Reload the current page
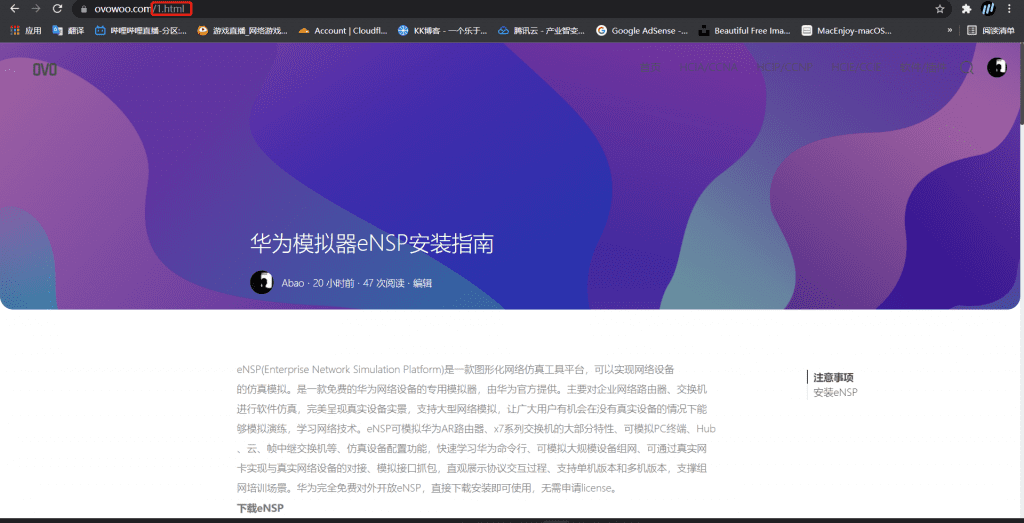 point(57,9)
